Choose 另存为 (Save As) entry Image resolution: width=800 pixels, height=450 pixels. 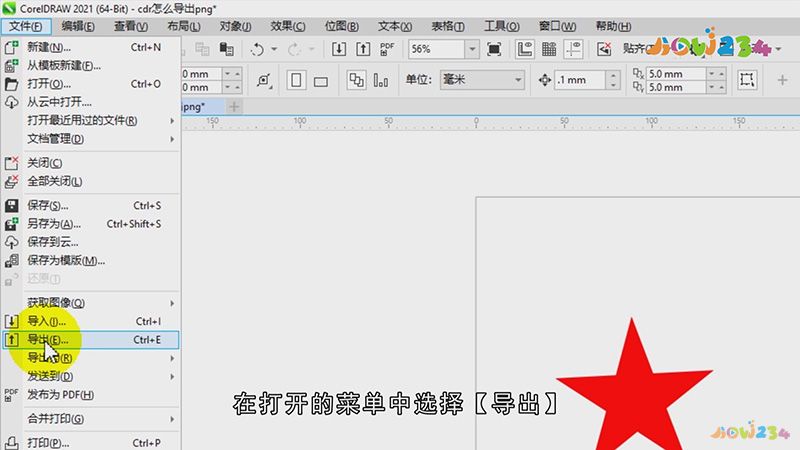click(91, 223)
